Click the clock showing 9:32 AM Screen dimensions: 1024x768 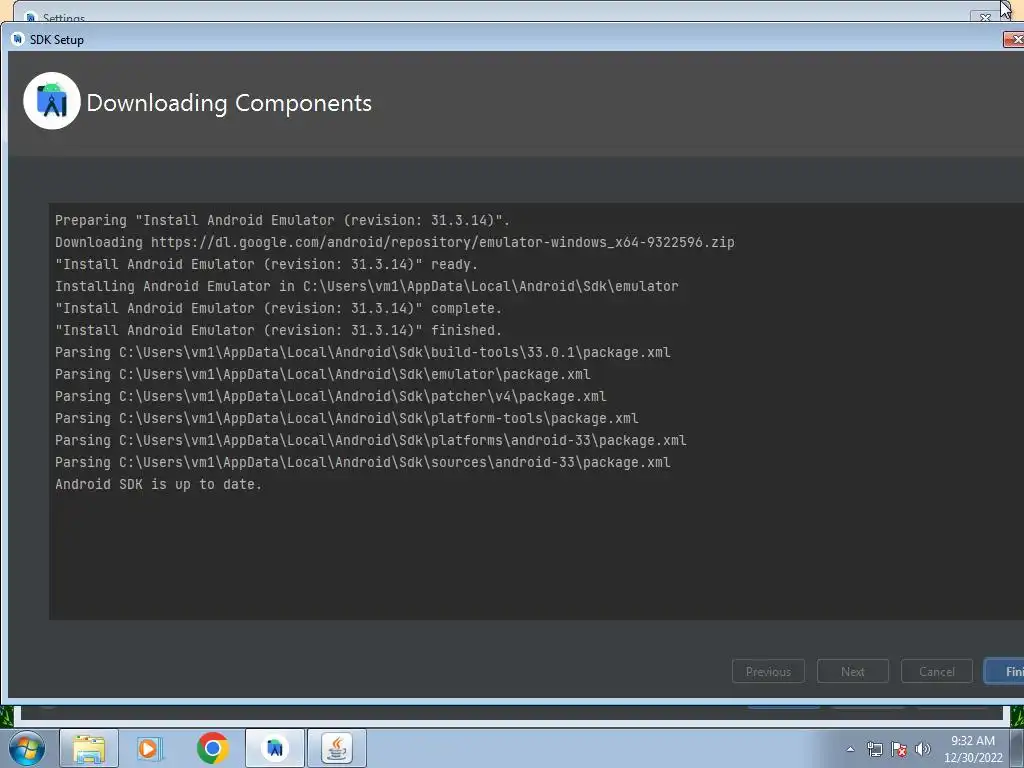(x=973, y=741)
